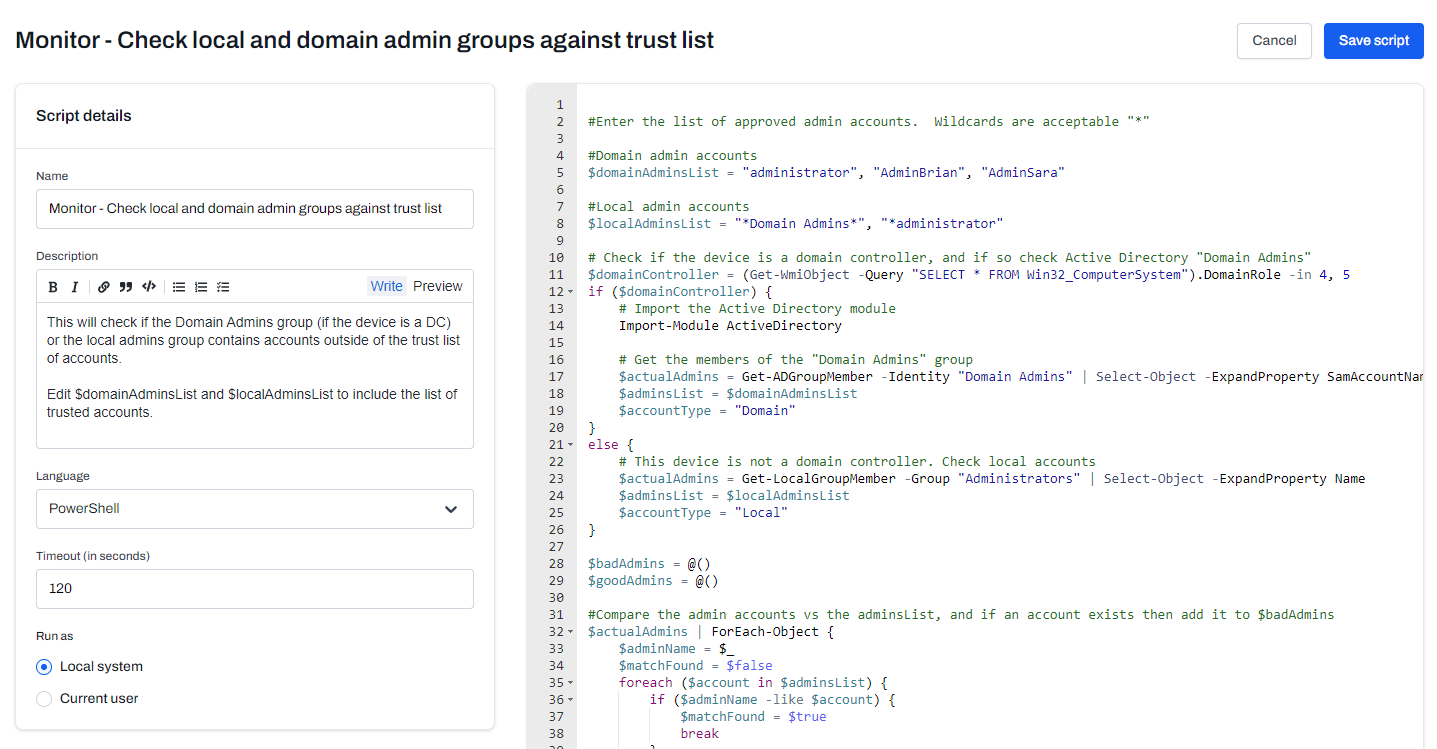This screenshot has width=1437, height=749.
Task: Select the Write tab
Action: [x=386, y=285]
